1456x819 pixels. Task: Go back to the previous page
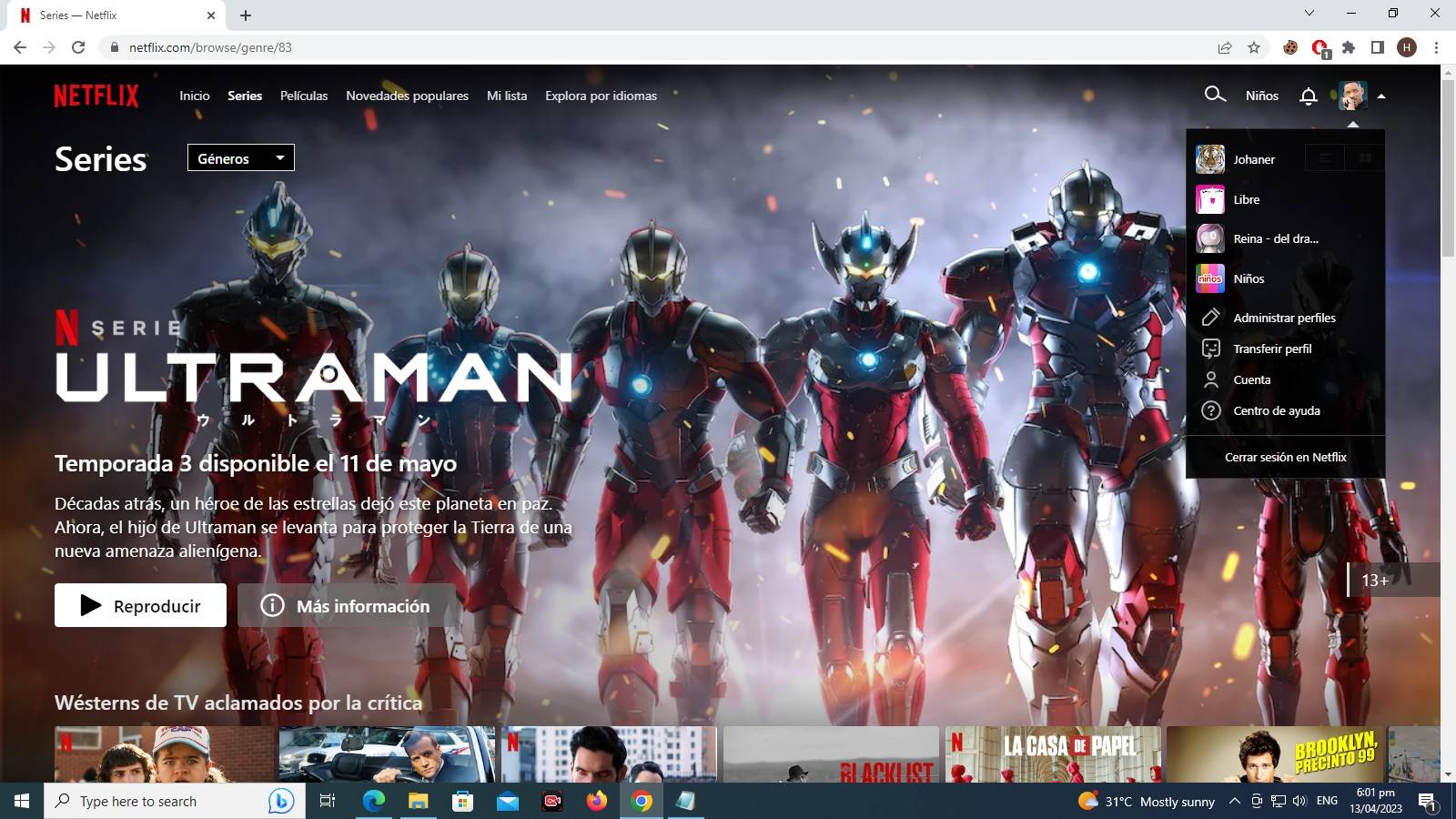(20, 47)
